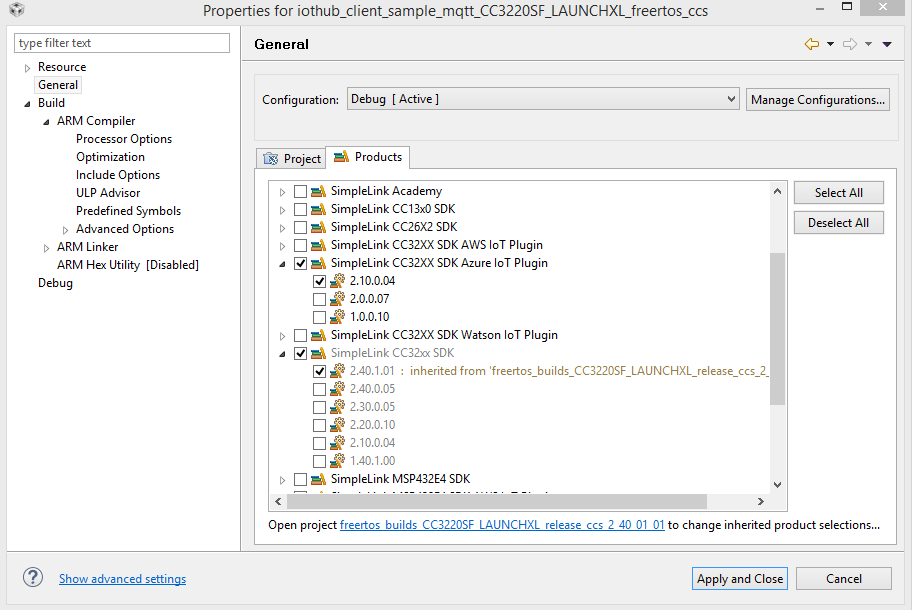Click the products list horizontal scrollbar thumb
Viewport: 912px width, 610px height.
tap(497, 501)
